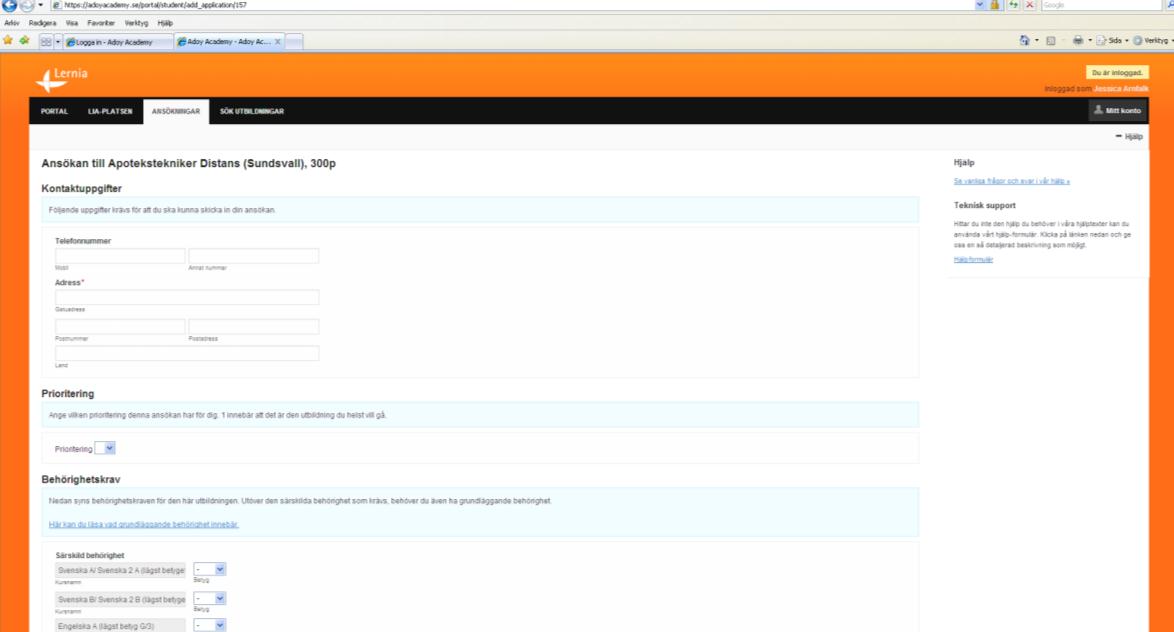Go to LIA-PLATSEN in navigation bar
The image size is (1174, 632).
(110, 111)
